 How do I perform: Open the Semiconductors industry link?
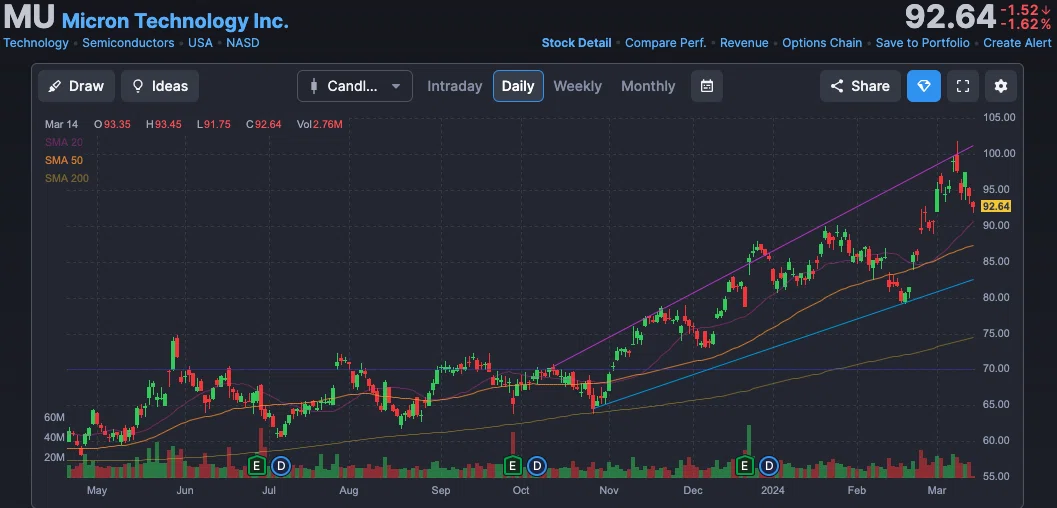click(128, 43)
